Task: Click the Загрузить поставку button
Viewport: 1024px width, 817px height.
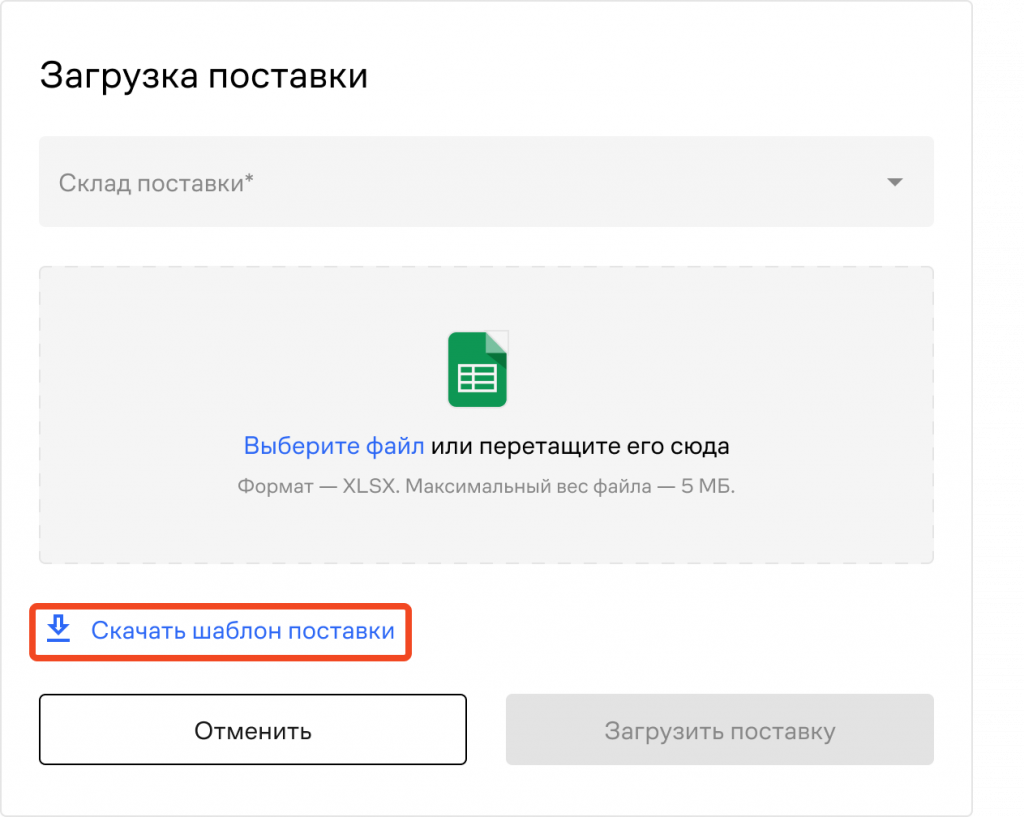Action: pyautogui.click(x=720, y=729)
